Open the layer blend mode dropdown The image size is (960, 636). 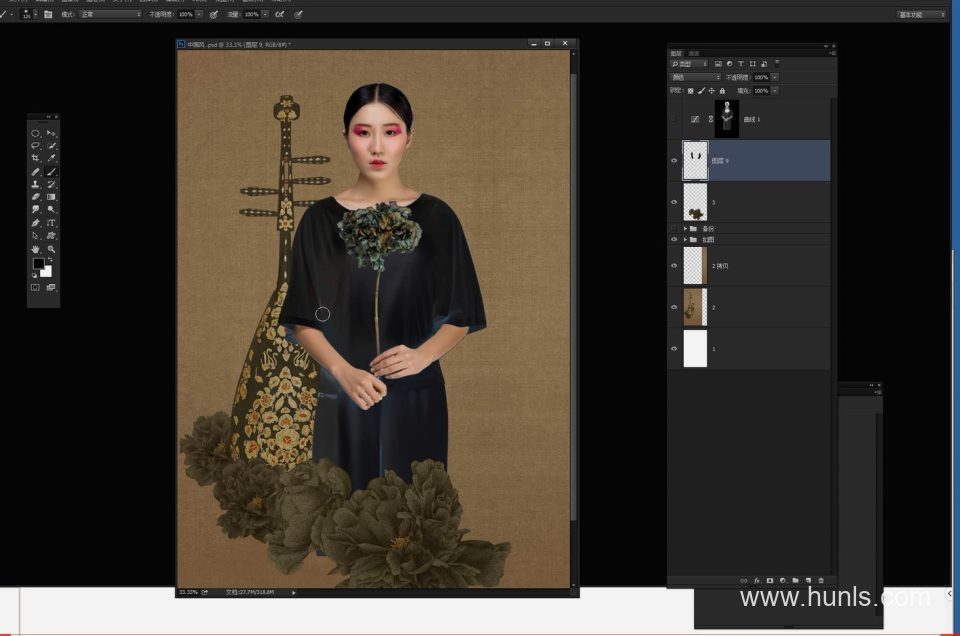click(695, 77)
